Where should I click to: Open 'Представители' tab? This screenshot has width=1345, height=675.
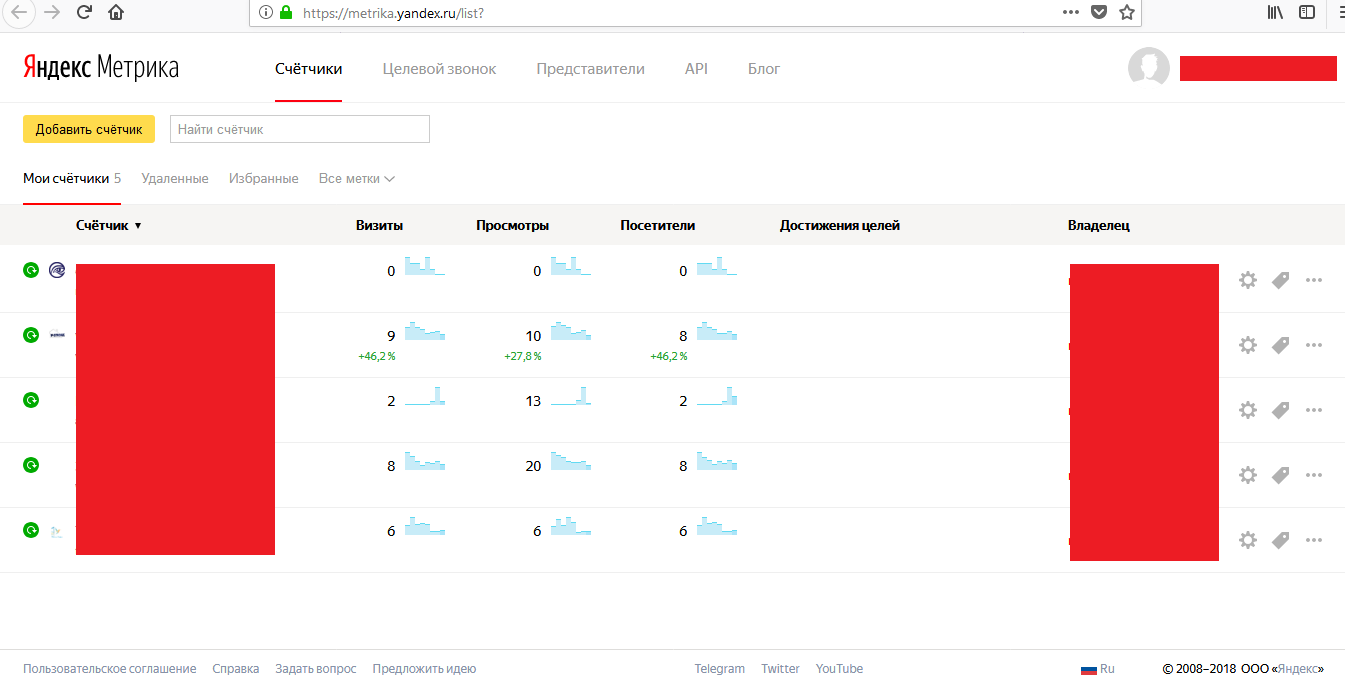point(590,69)
